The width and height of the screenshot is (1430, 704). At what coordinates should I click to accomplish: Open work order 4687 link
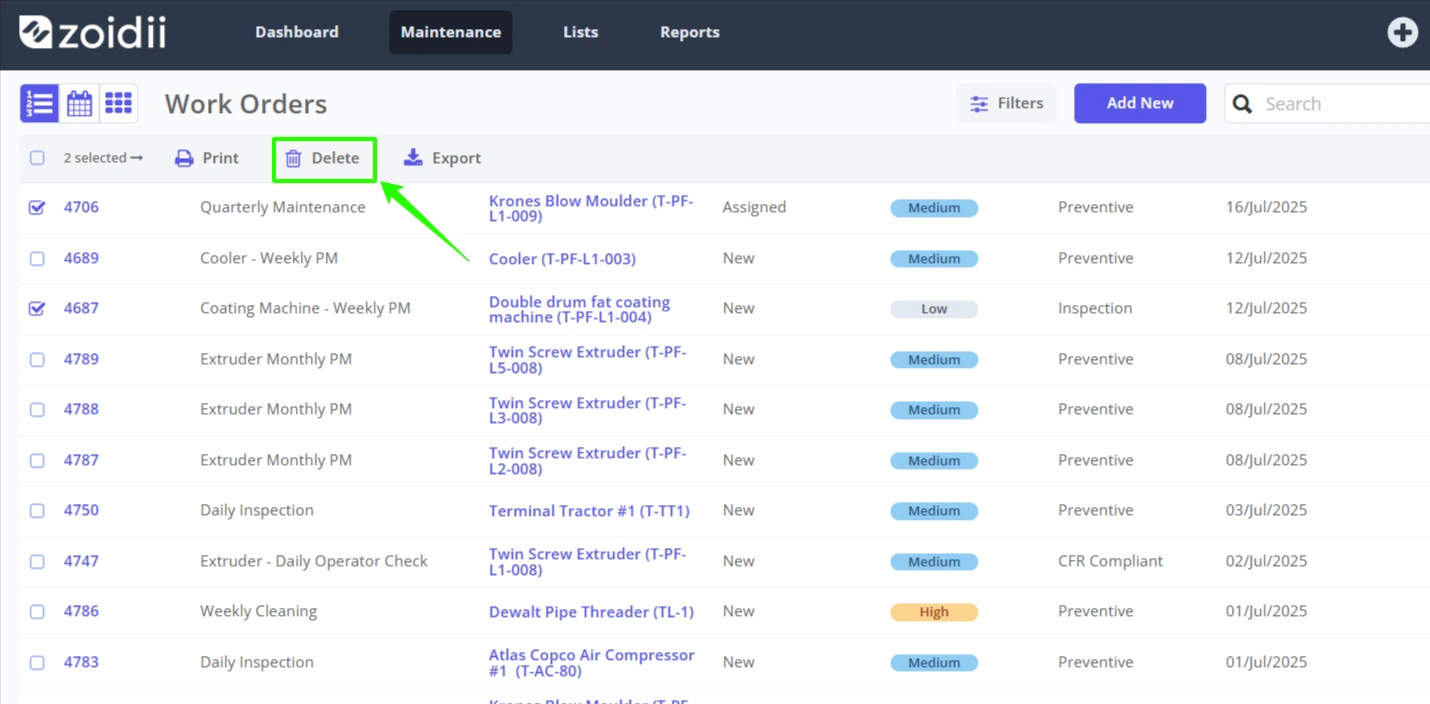tap(81, 308)
